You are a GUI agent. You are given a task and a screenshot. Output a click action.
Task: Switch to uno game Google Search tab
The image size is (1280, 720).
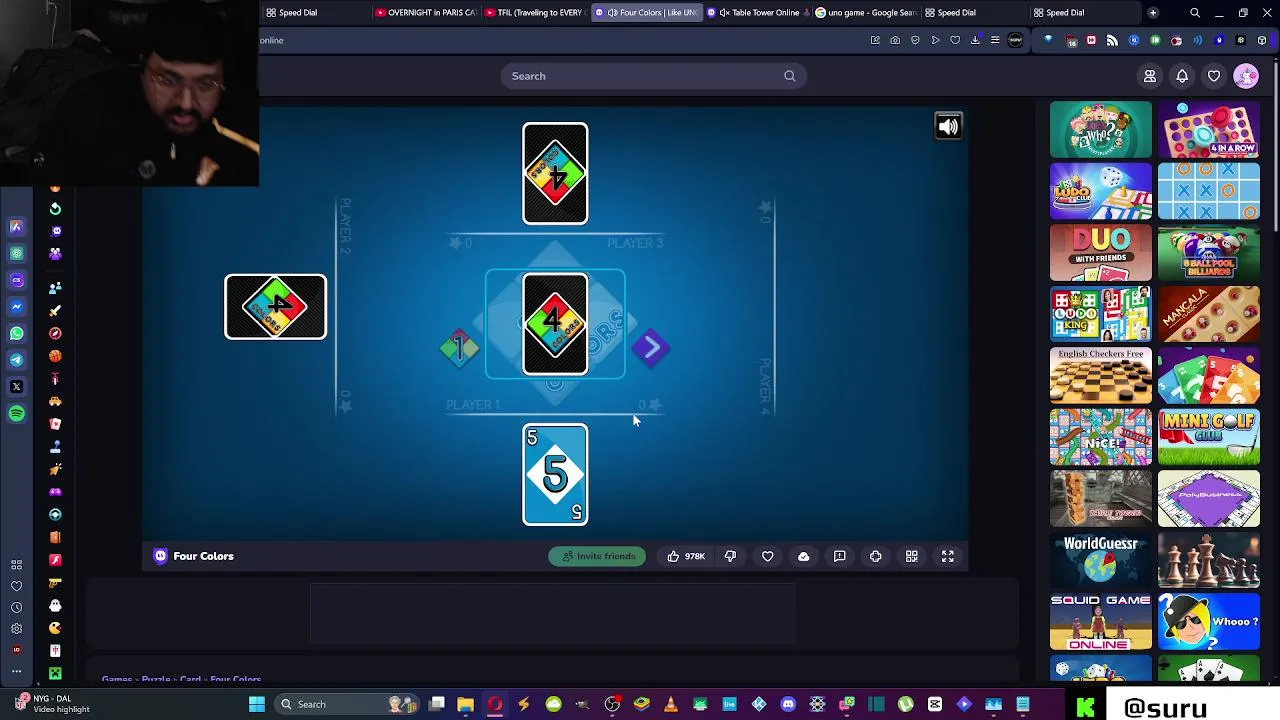point(866,12)
